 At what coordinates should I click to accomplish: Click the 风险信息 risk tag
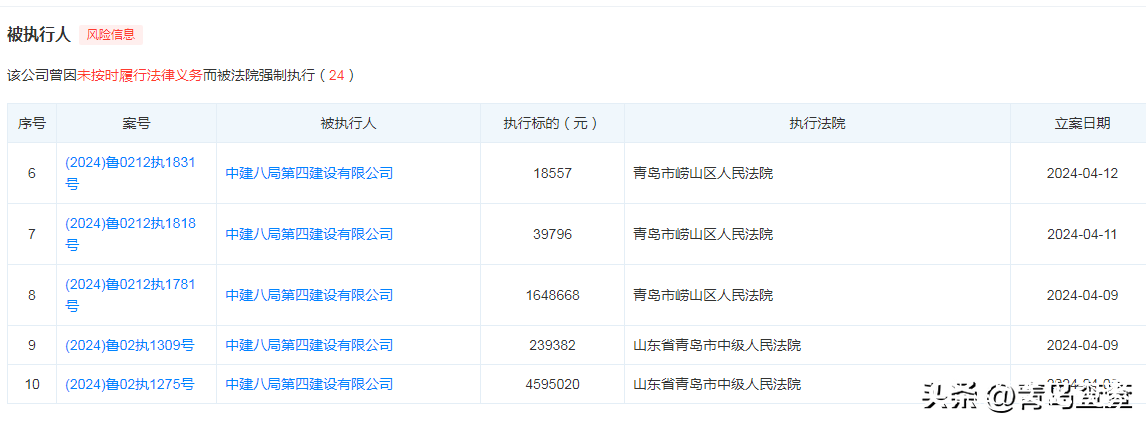110,34
